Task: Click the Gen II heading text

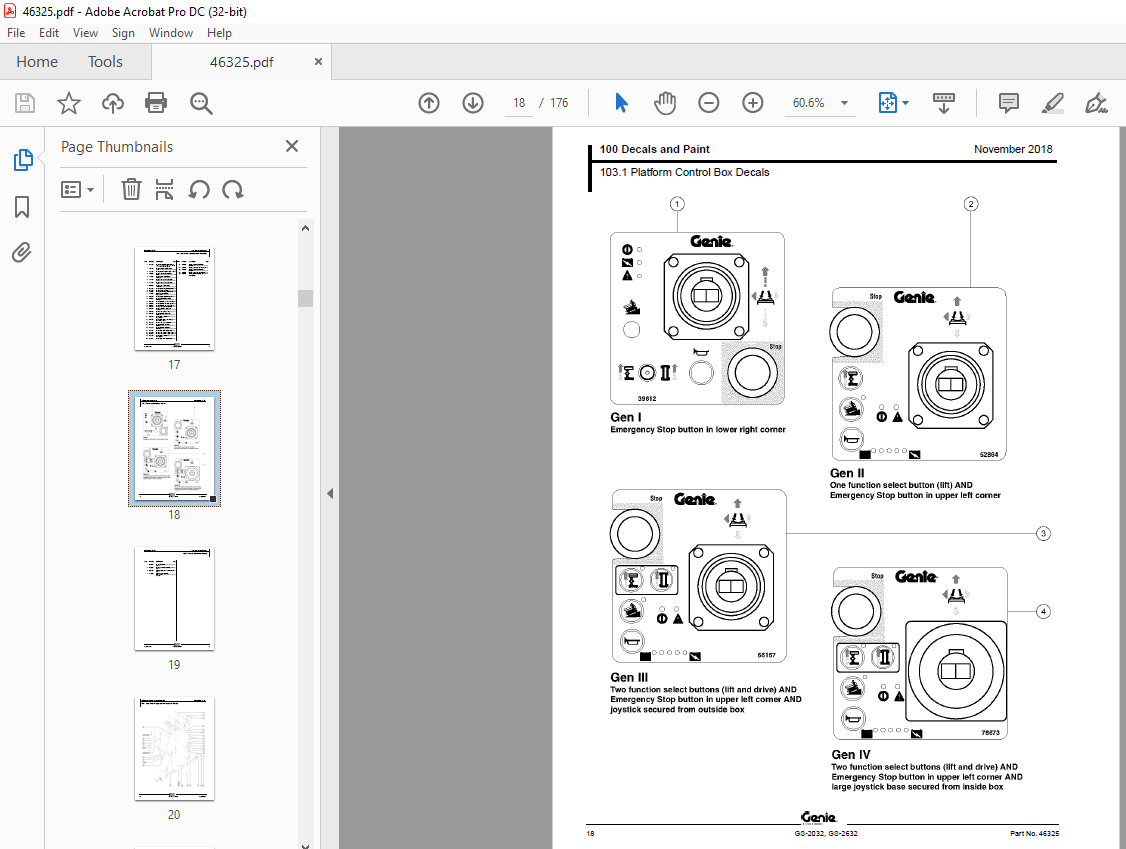Action: [x=847, y=473]
